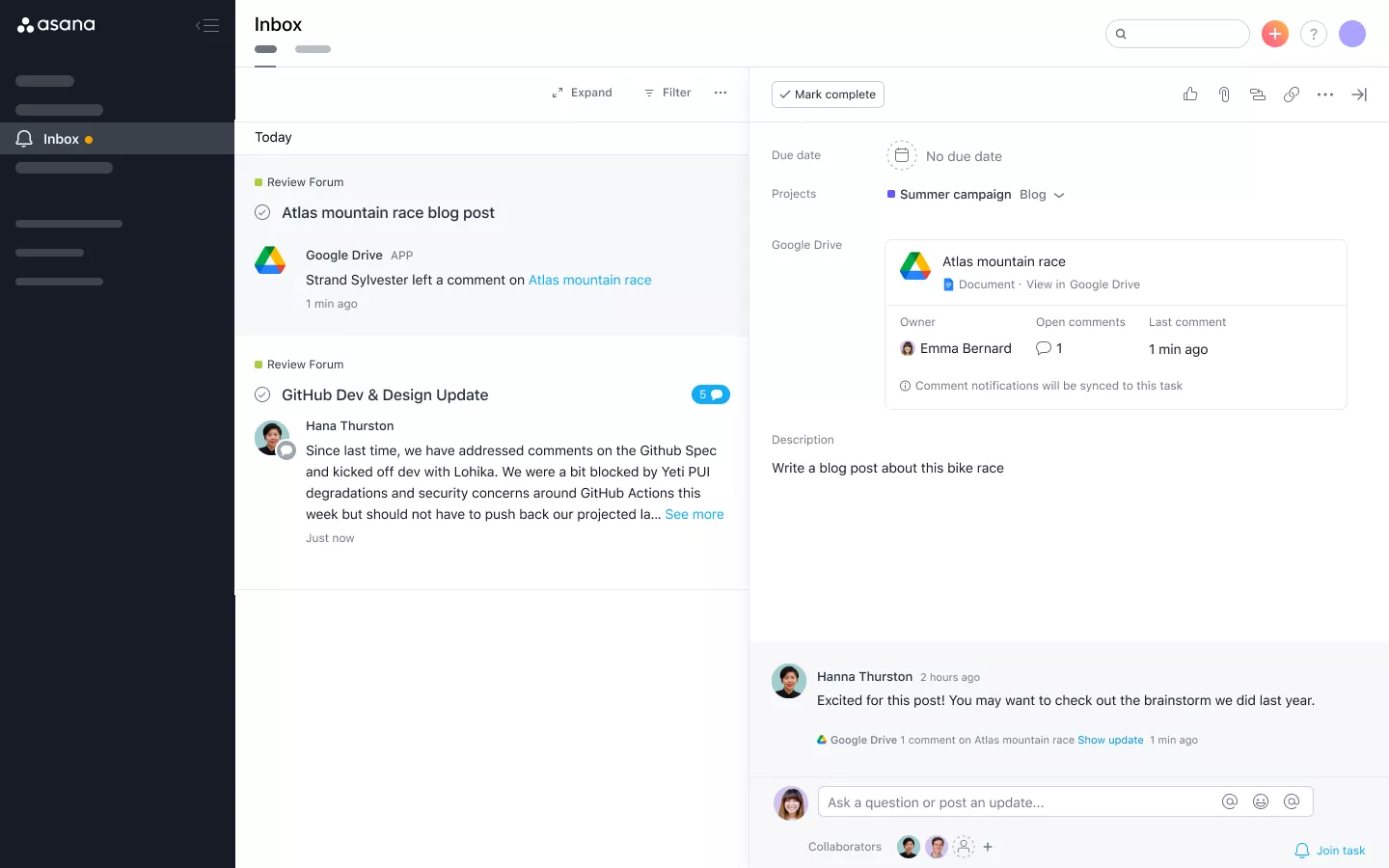Screen dimensions: 1389x868
Task: Toggle complete on the blog post task
Action: pyautogui.click(x=262, y=212)
